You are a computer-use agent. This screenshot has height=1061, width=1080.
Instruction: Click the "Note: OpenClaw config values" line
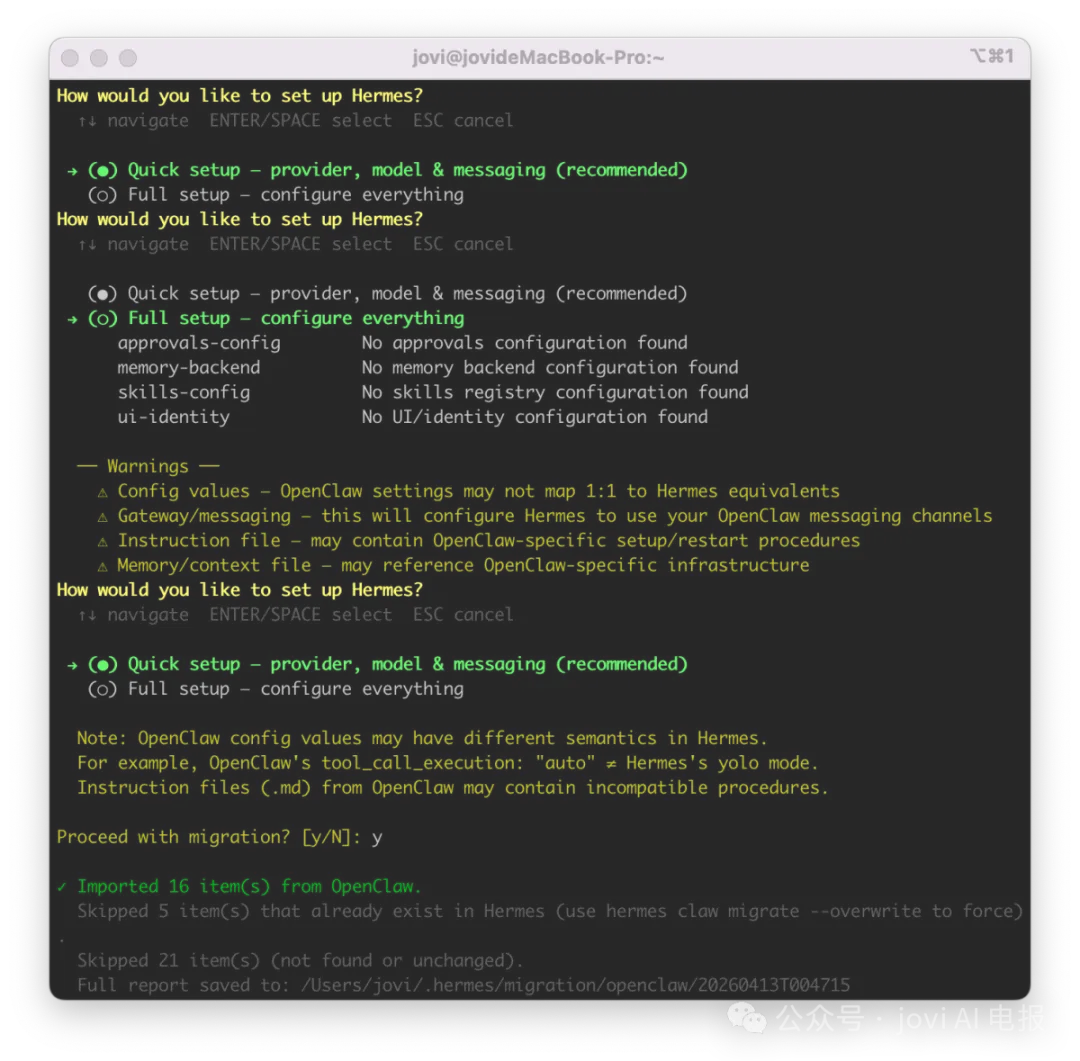[422, 739]
